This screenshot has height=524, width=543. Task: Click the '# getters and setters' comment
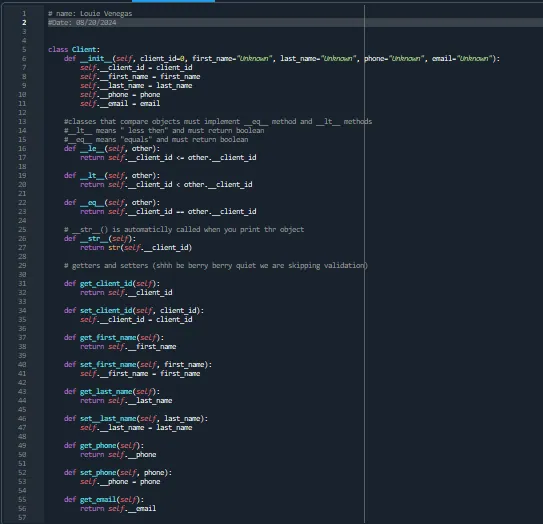tap(216, 266)
